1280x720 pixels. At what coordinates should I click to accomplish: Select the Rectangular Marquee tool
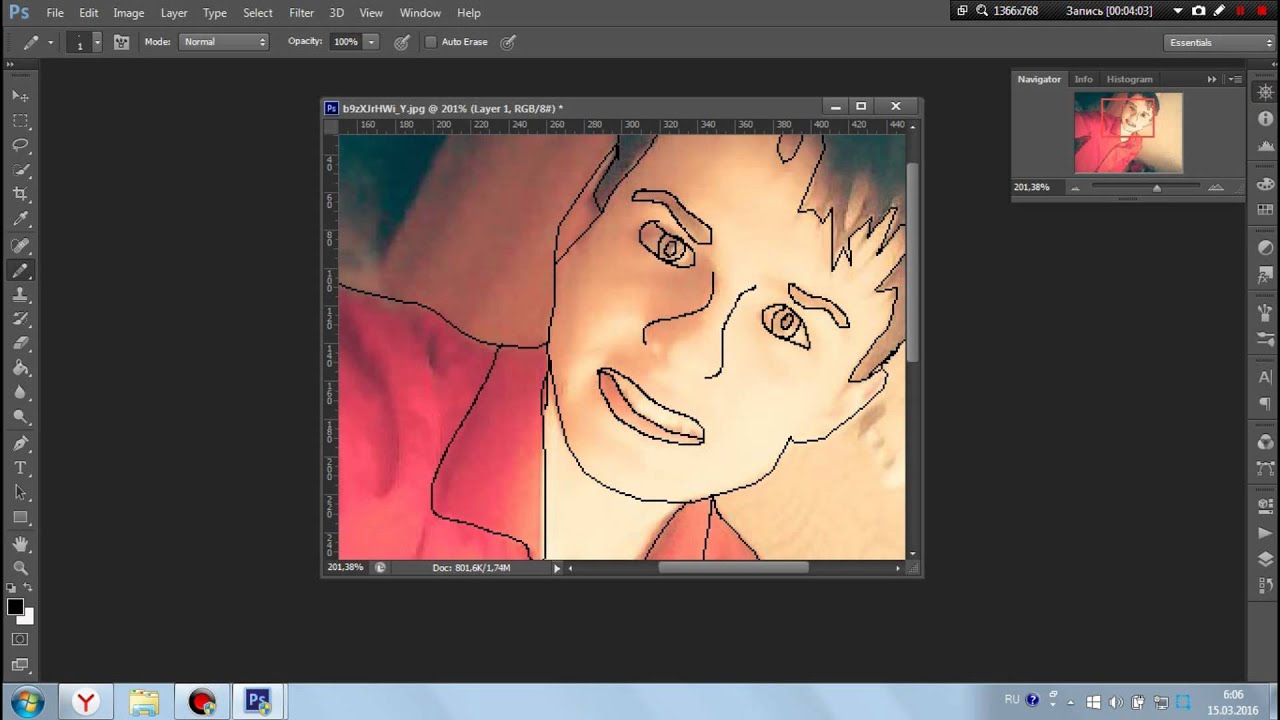pos(20,121)
